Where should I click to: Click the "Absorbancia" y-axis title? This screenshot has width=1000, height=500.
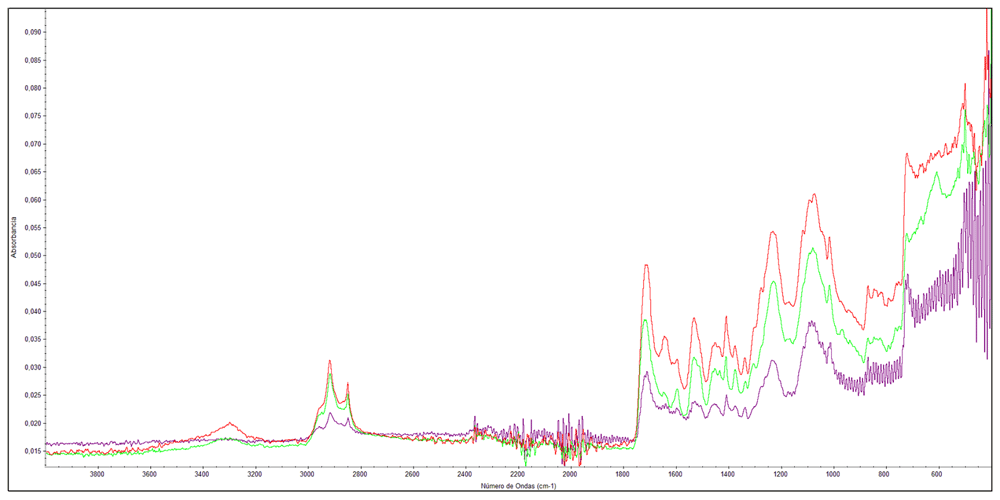[x=12, y=238]
